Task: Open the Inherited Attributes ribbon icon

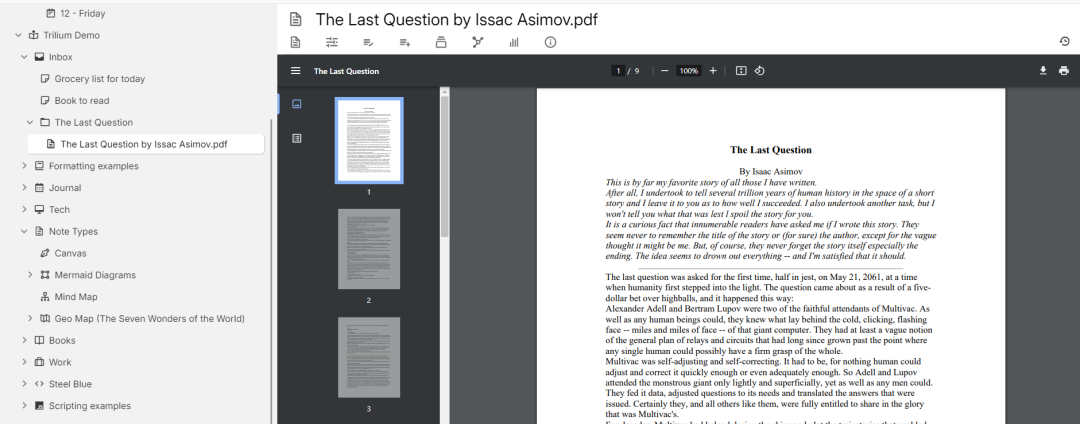Action: (405, 42)
